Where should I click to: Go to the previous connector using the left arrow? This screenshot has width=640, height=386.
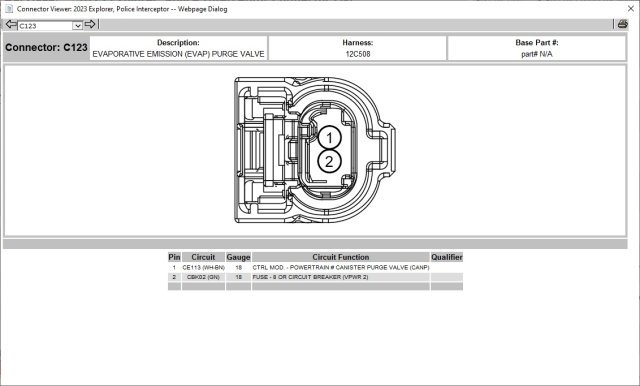point(11,24)
